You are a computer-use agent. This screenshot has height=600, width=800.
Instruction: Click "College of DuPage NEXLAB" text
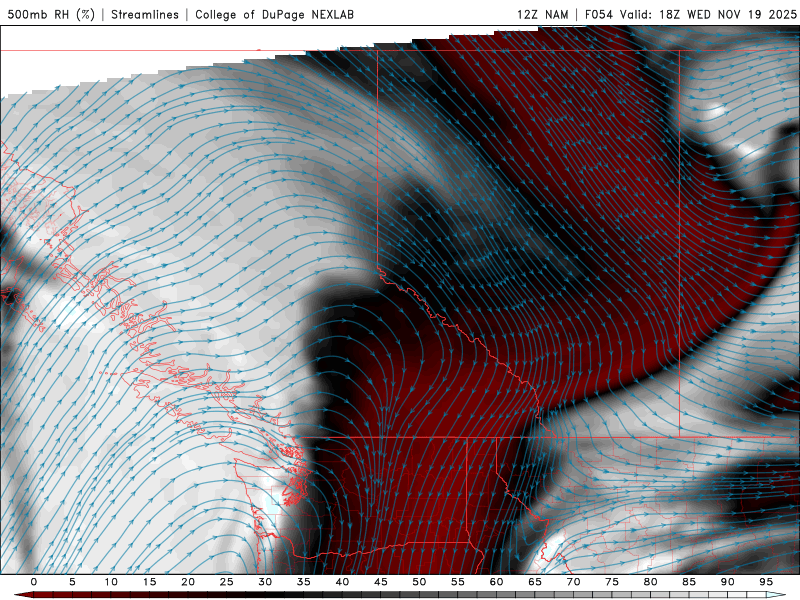click(274, 14)
